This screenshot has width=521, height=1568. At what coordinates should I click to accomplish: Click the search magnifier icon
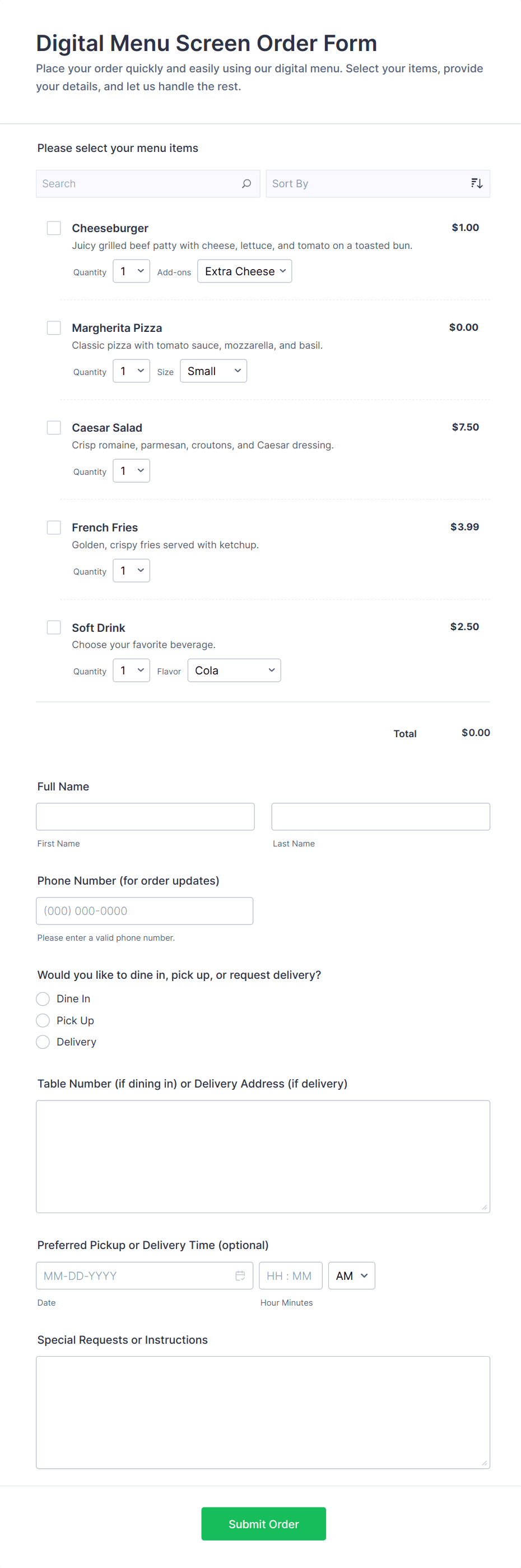pos(246,184)
